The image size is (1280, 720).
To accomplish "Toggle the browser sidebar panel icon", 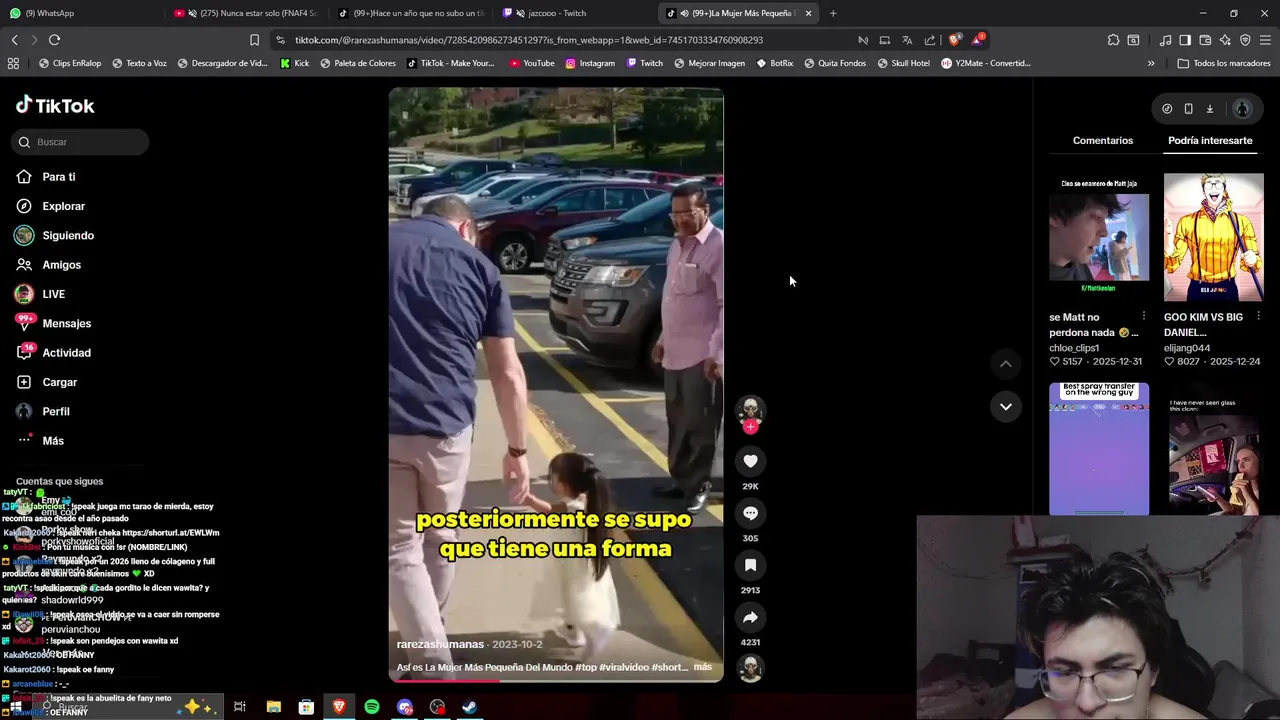I will (x=1185, y=40).
